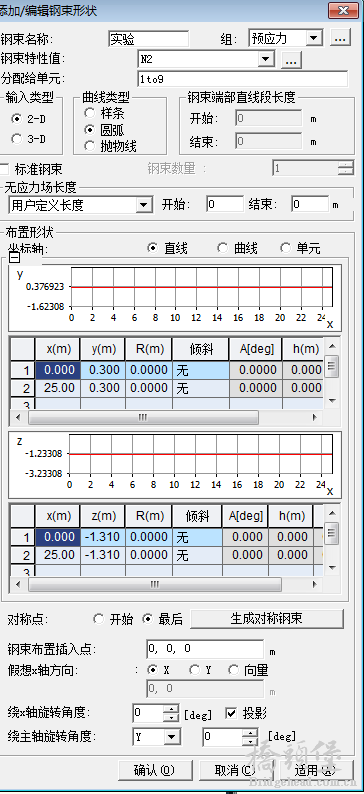Click the 分配给单元 field containing 1to9
The image size is (364, 794).
pyautogui.click(x=242, y=79)
